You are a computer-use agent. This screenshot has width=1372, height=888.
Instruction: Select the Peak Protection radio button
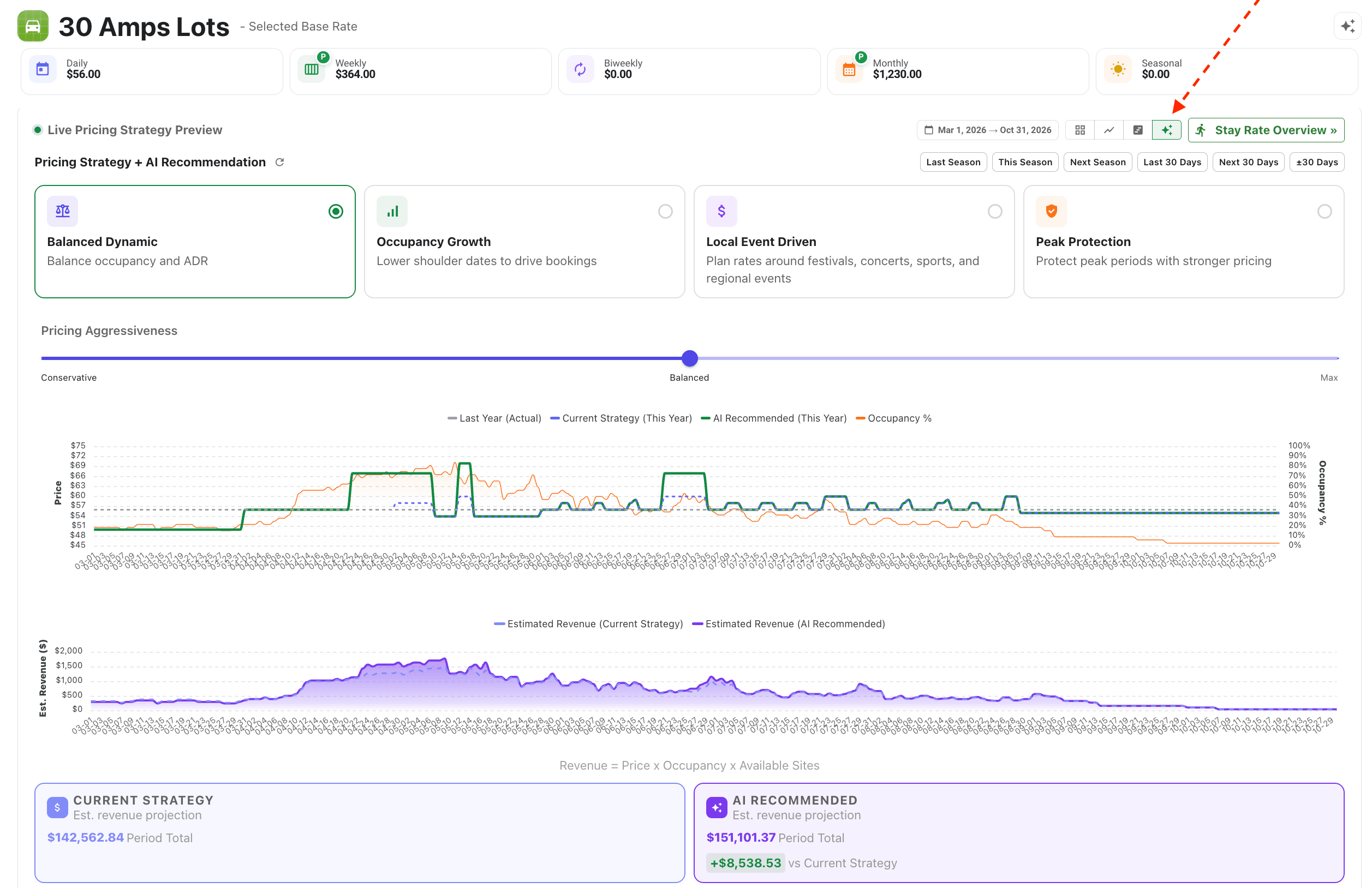click(x=1325, y=212)
